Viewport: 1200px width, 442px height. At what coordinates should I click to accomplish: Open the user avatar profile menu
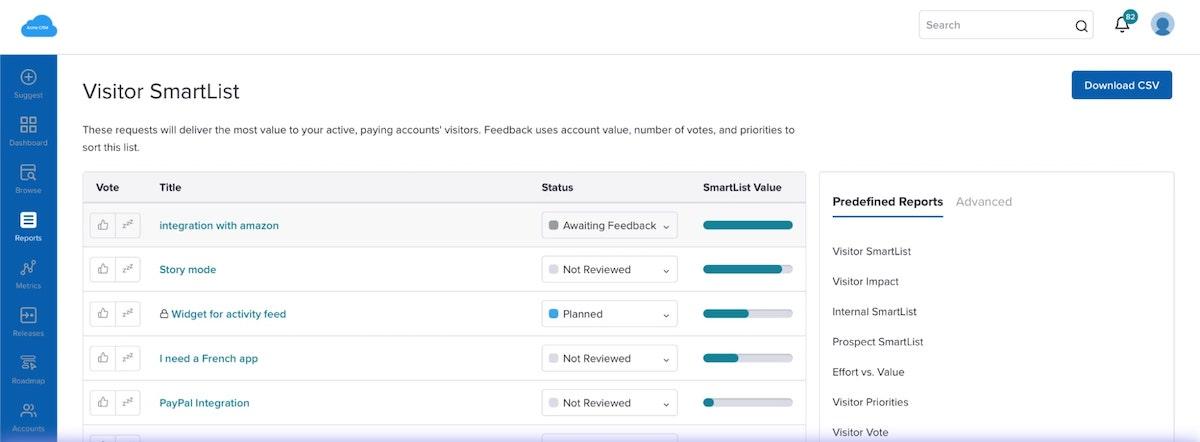[x=1162, y=25]
